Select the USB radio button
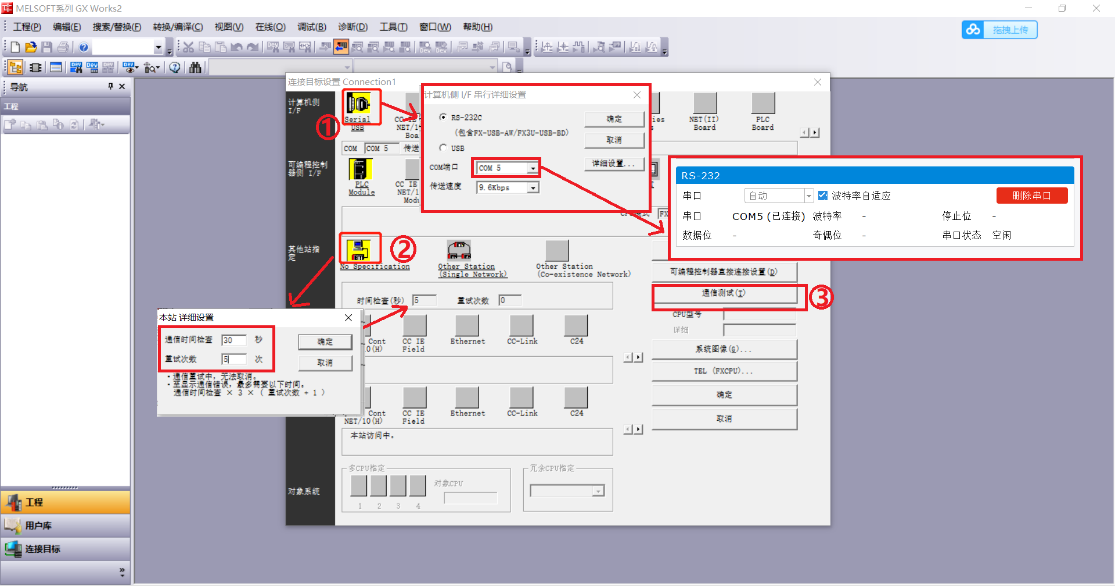1115x586 pixels. point(444,148)
